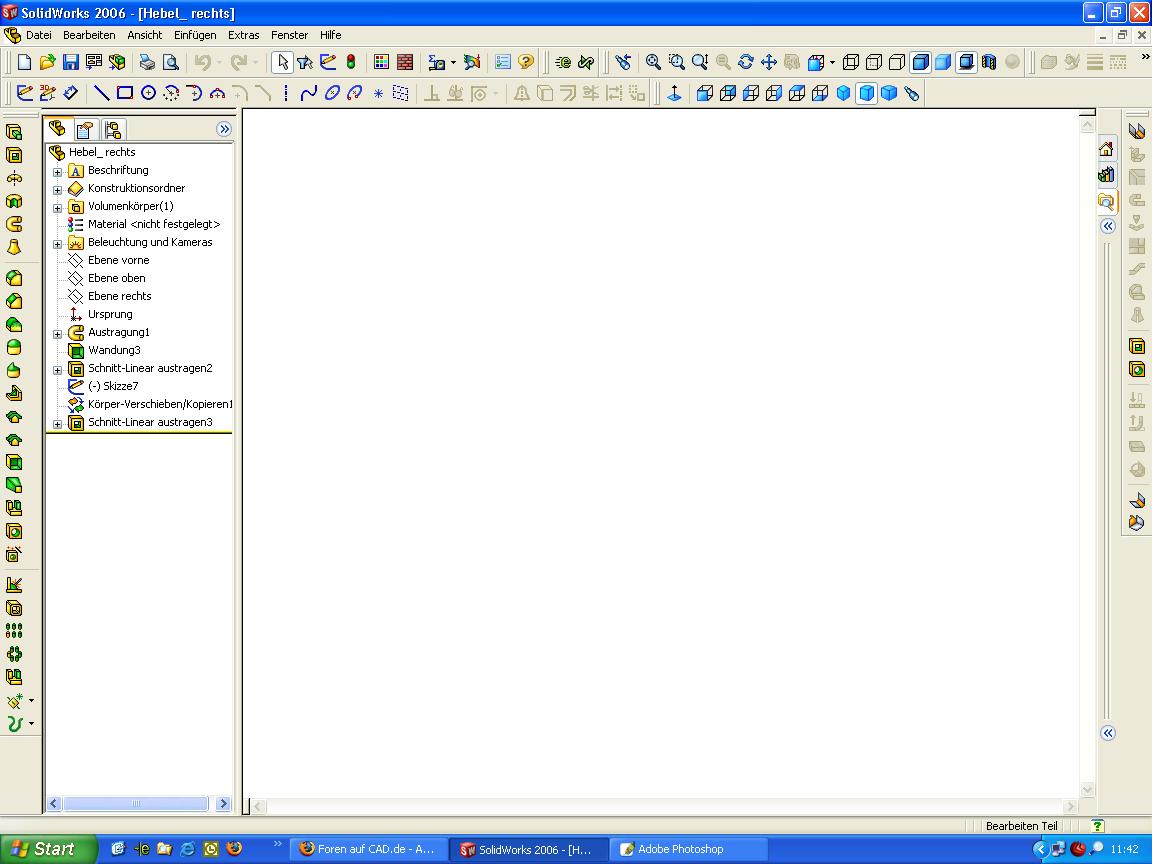The height and width of the screenshot is (864, 1152).
Task: Switch to the PropertyManager tab
Action: point(85,130)
